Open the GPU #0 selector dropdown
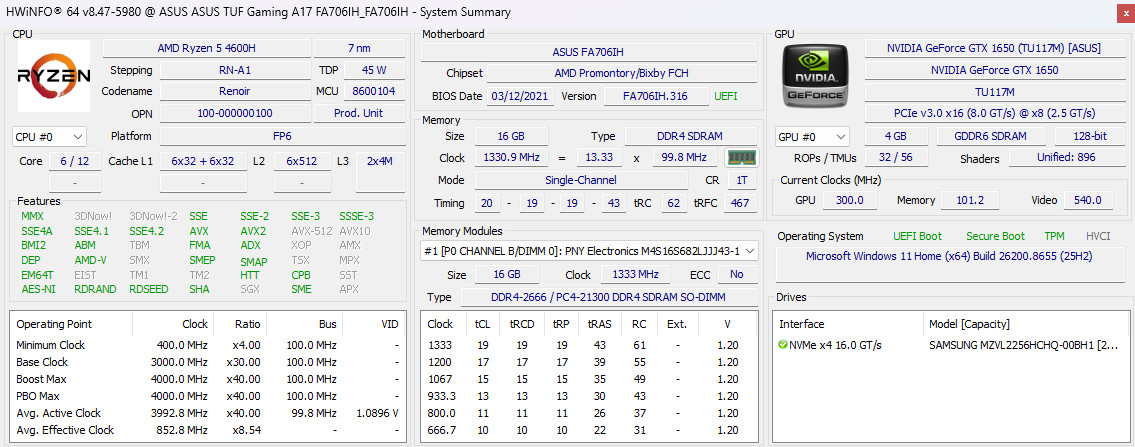Screen dimensions: 1135x447 click(x=813, y=137)
